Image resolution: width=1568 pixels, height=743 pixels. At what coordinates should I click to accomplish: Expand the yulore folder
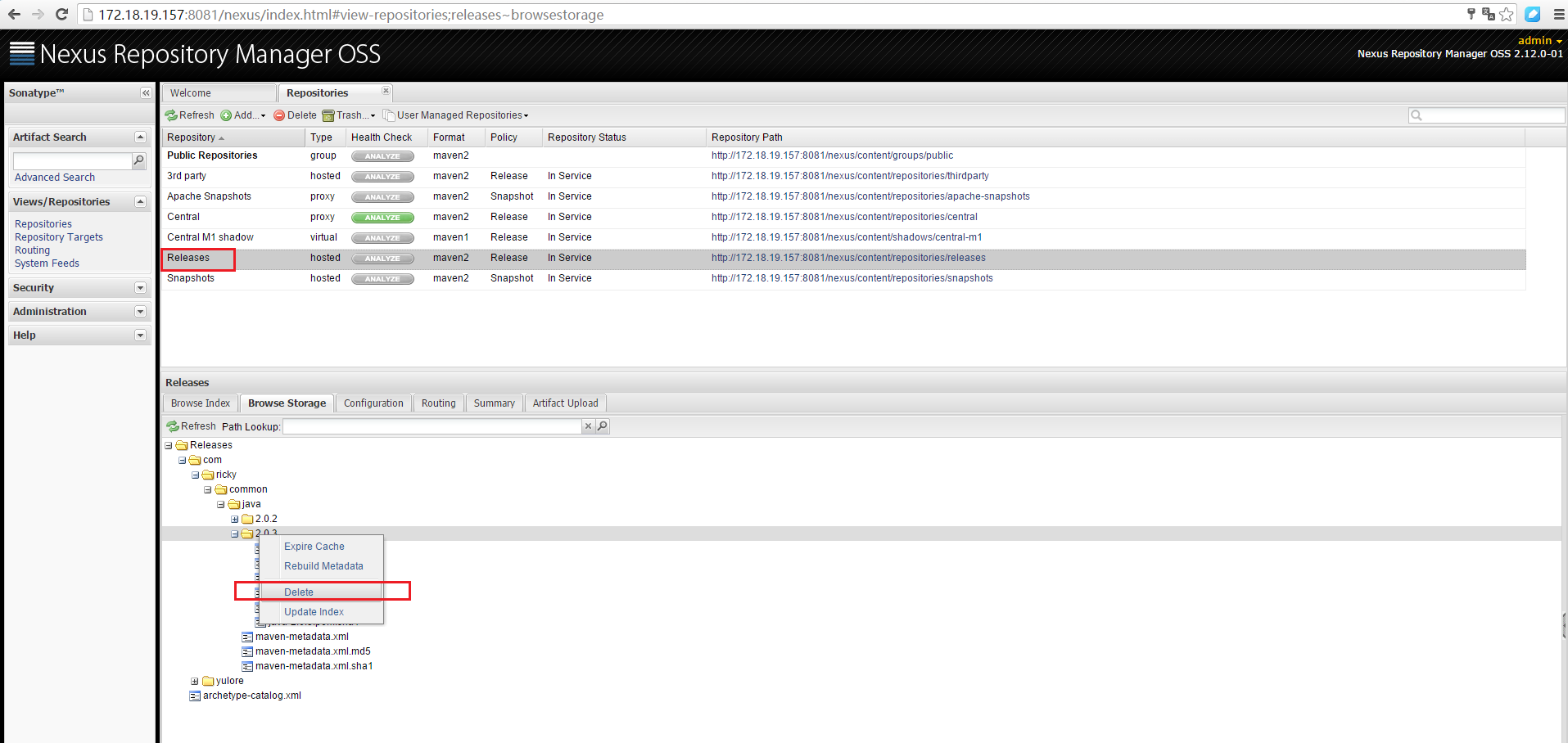pos(195,682)
